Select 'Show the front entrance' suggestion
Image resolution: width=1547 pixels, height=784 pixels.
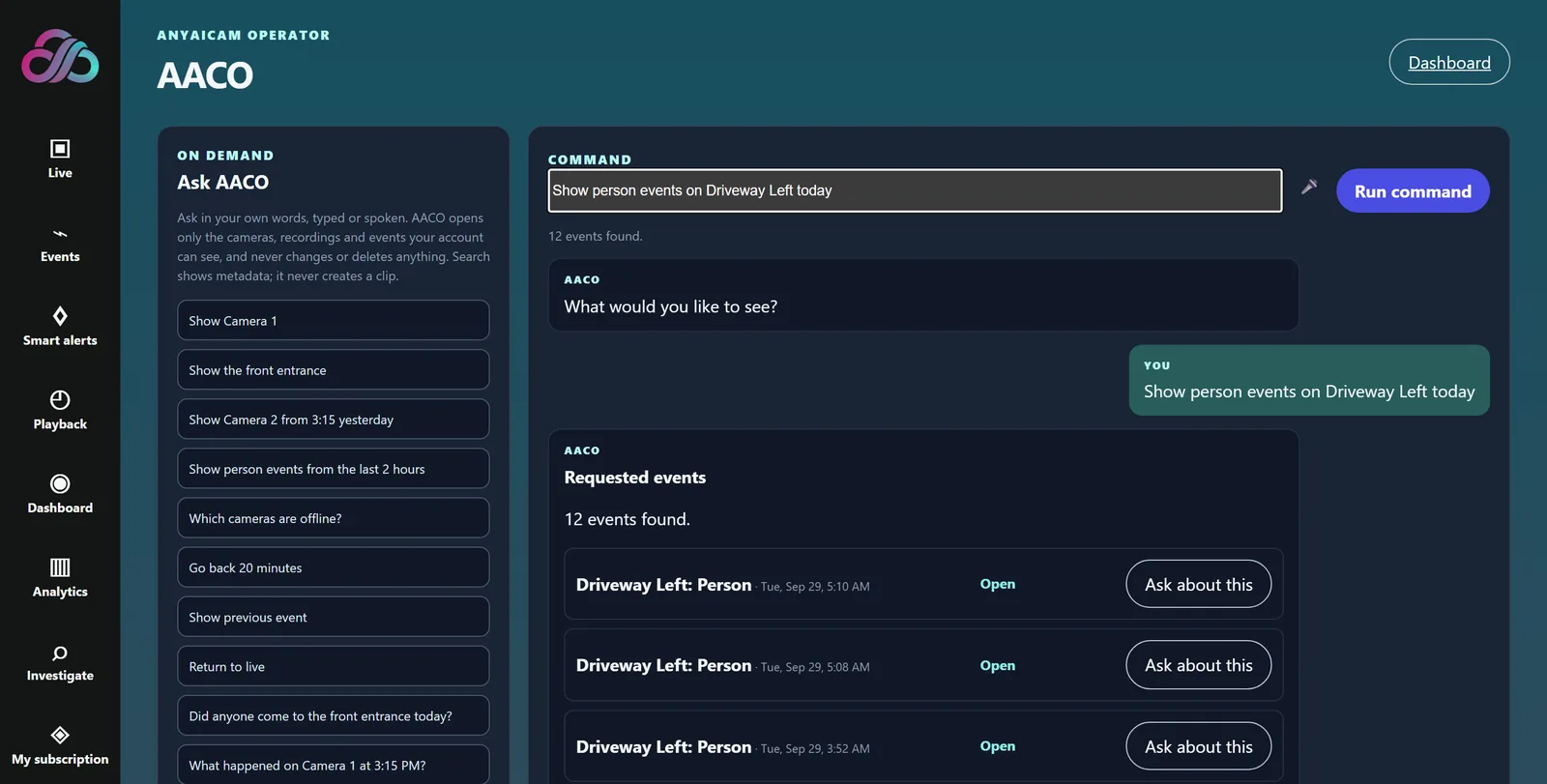click(334, 370)
